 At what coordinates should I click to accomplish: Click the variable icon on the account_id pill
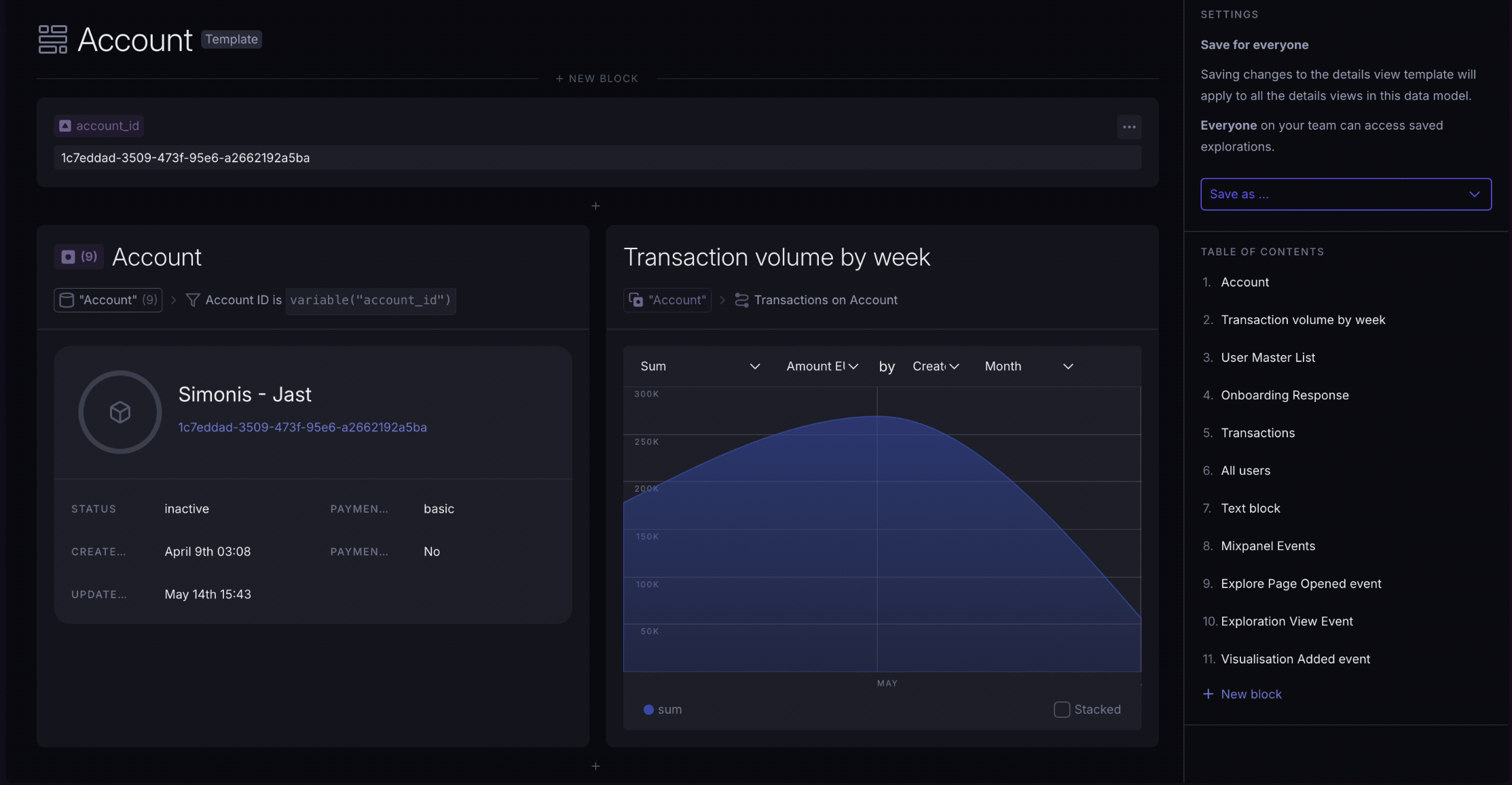(x=64, y=126)
